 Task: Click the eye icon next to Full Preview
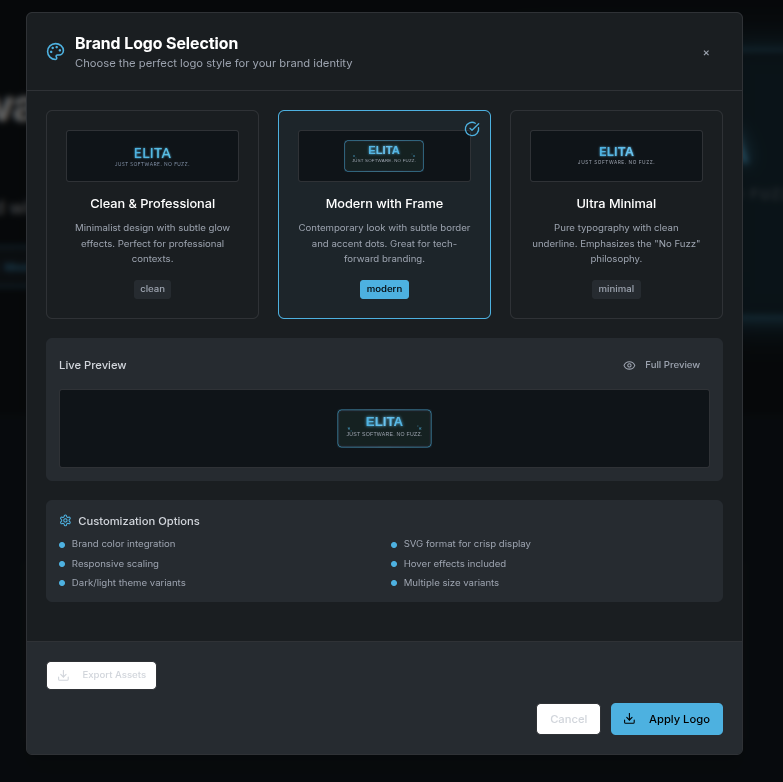pos(629,366)
